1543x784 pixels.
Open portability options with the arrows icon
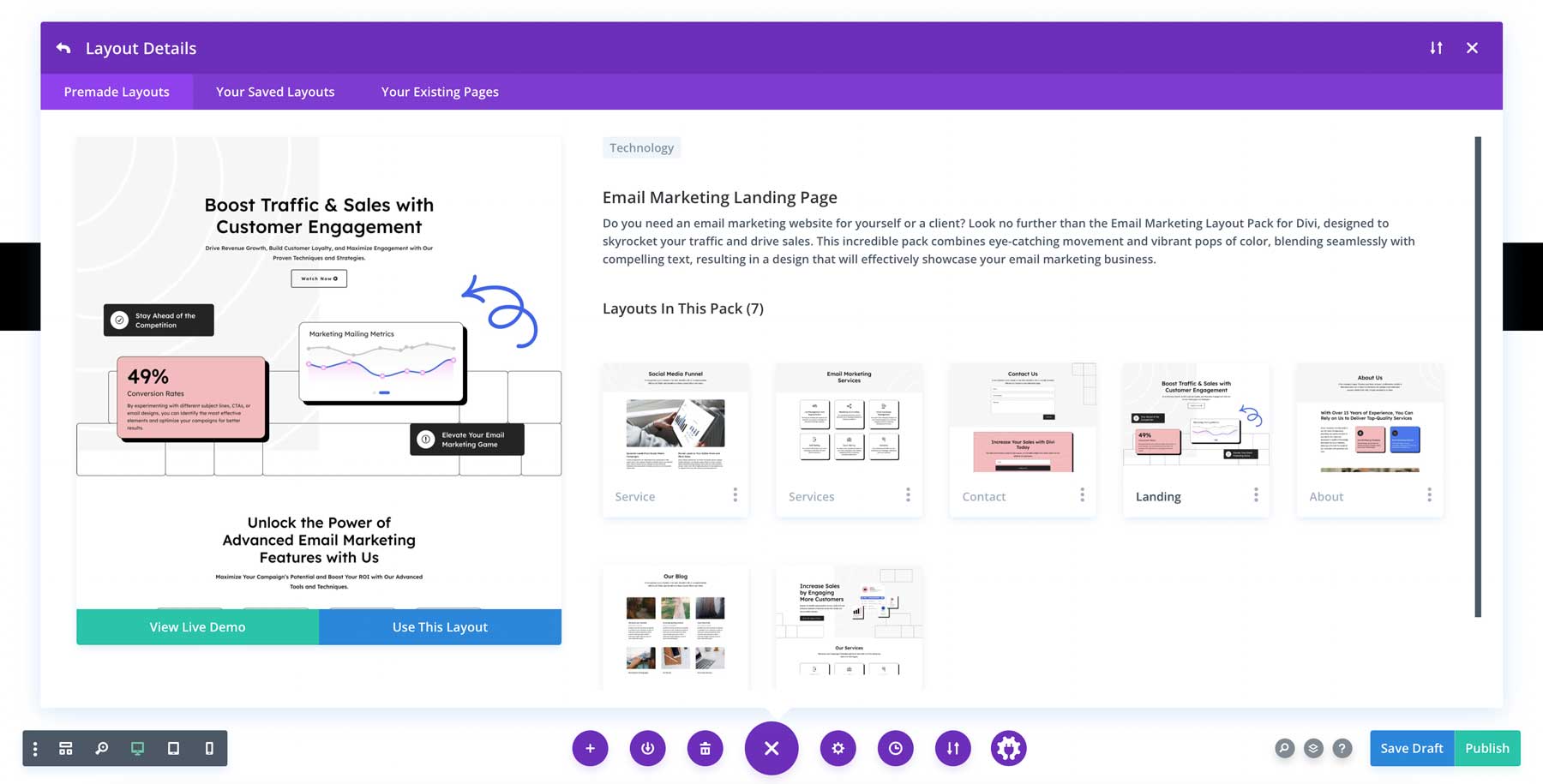(x=952, y=748)
